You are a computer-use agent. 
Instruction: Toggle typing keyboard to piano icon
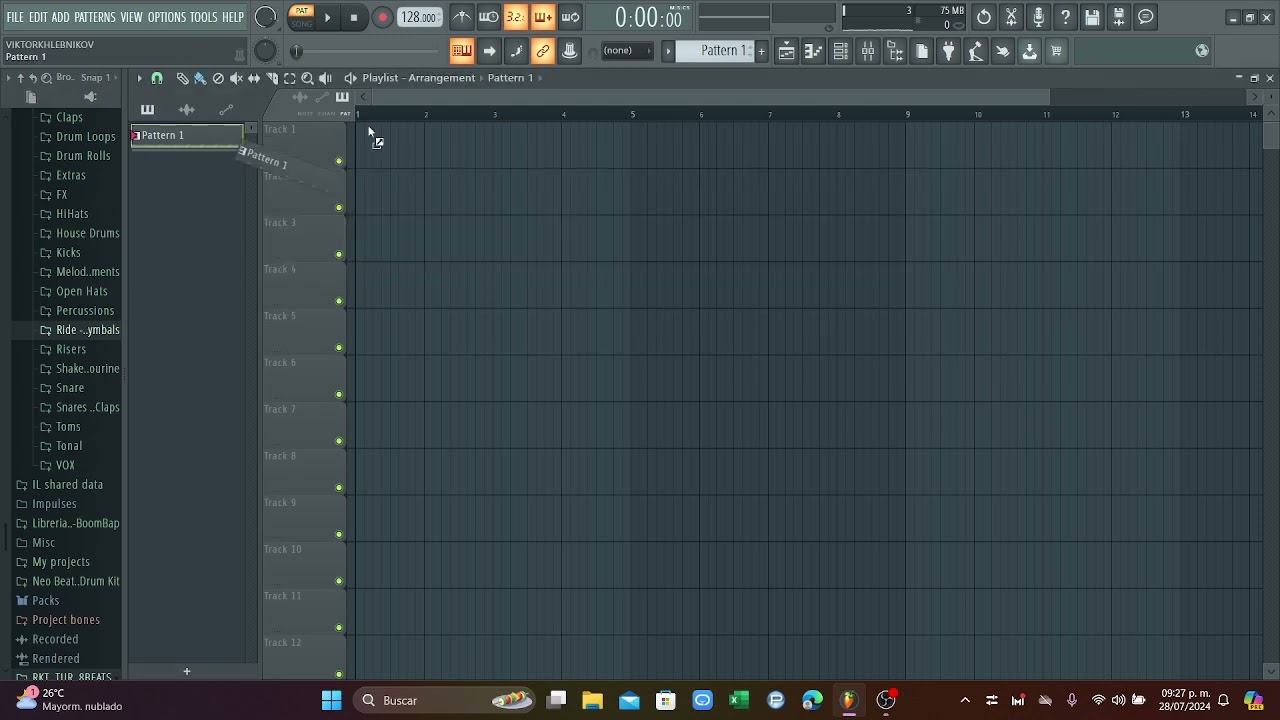[x=461, y=51]
